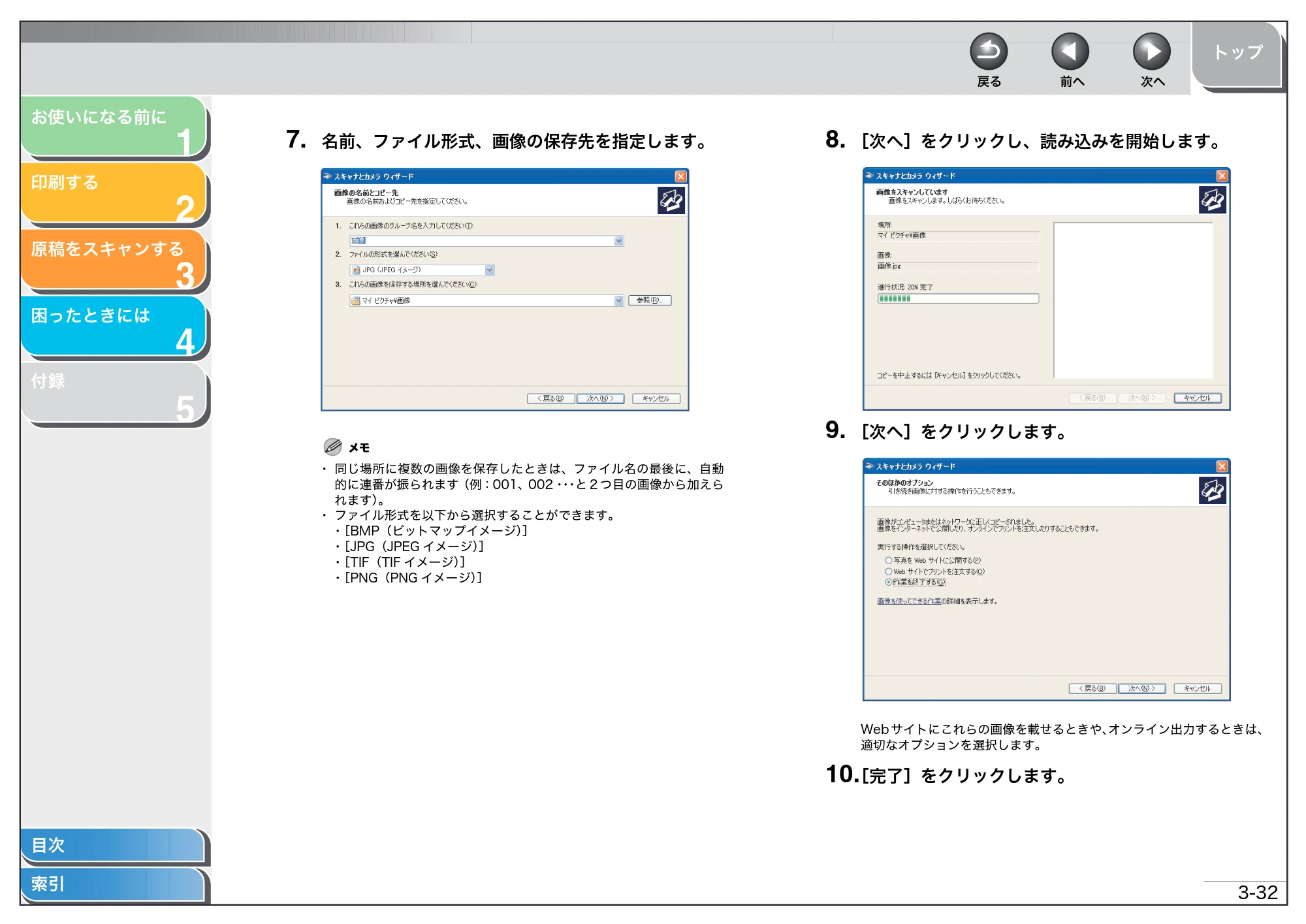Click the scanner wizard icon in step 7 dialog
The image size is (1306, 924).
click(x=671, y=200)
